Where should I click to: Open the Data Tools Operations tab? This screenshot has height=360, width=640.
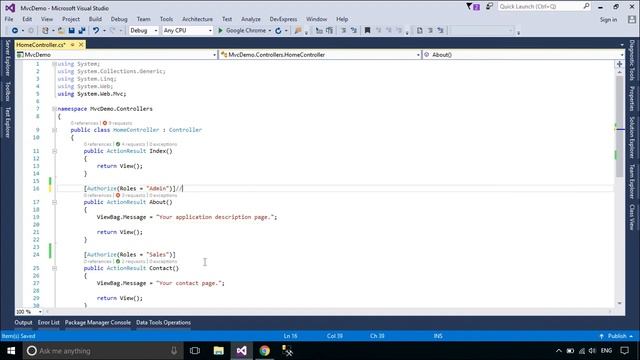163,322
